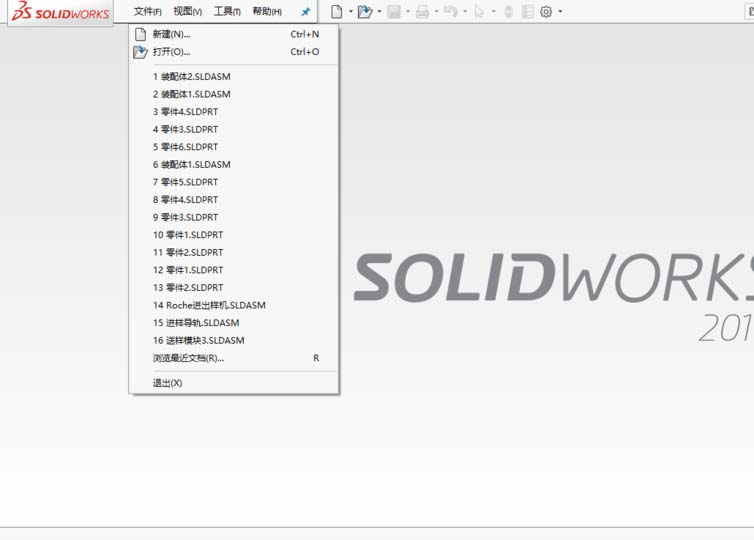Viewport: 754px width, 540px height.
Task: Click the folder icon beside 打开(O)
Action: pos(140,52)
